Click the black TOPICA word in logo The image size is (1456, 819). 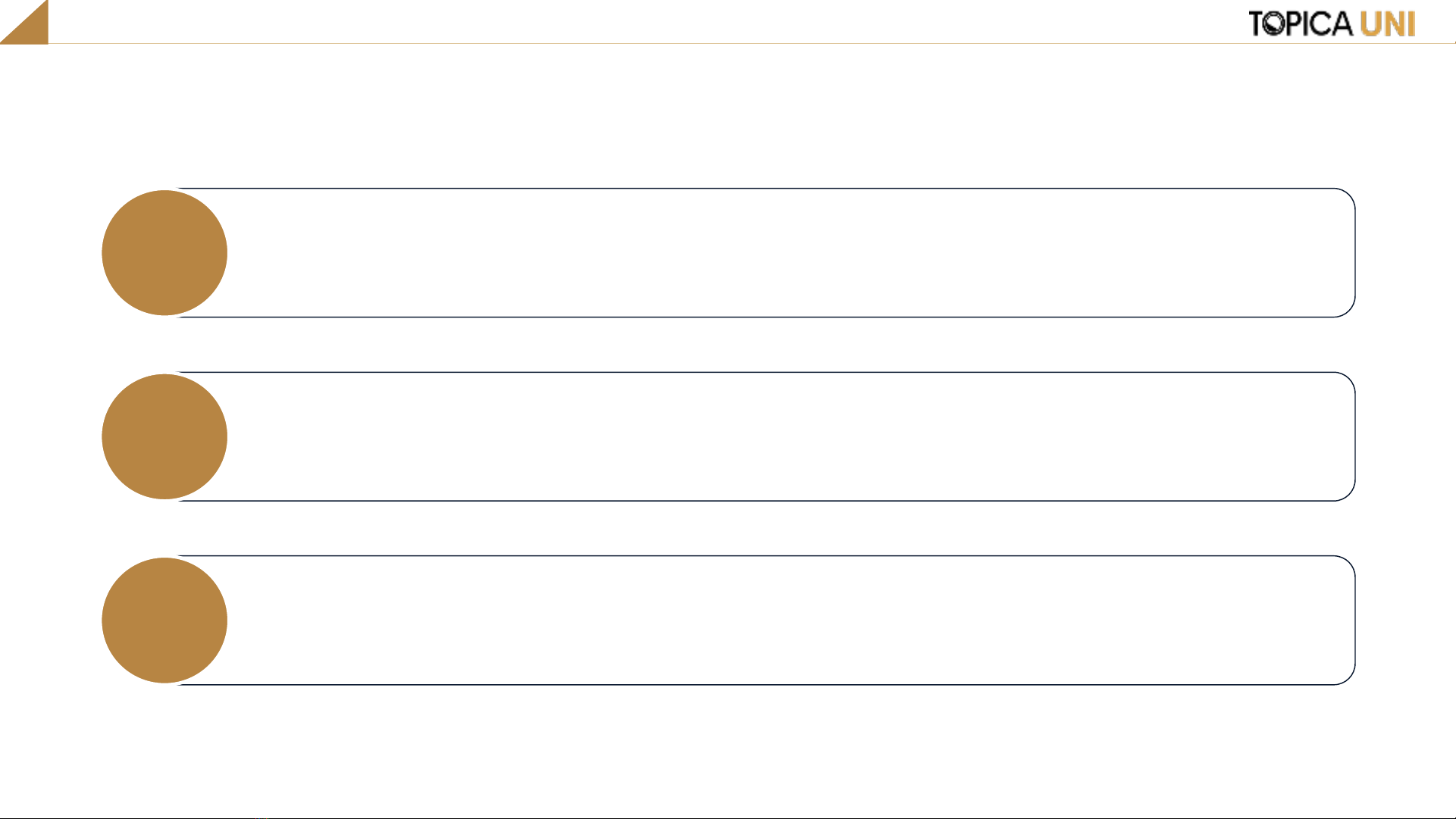tap(1301, 23)
